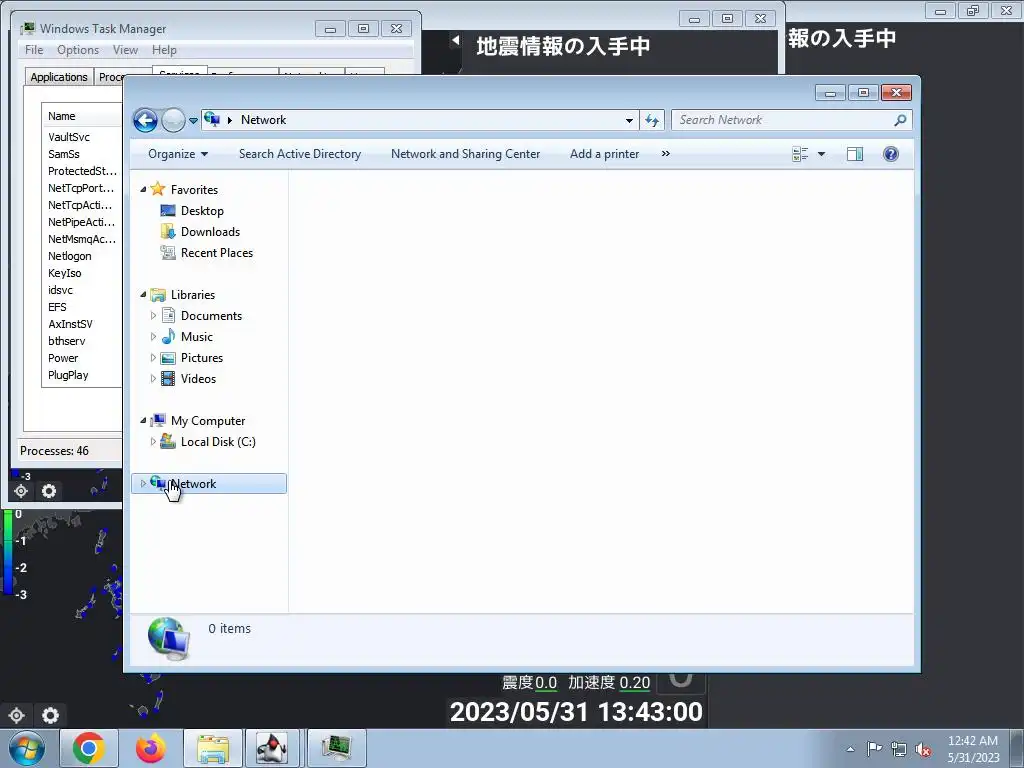
Task: Switch to Task Manager taskbar button
Action: click(x=336, y=748)
